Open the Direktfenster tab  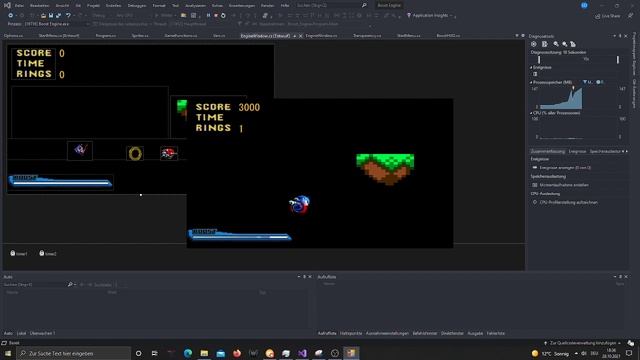point(452,333)
